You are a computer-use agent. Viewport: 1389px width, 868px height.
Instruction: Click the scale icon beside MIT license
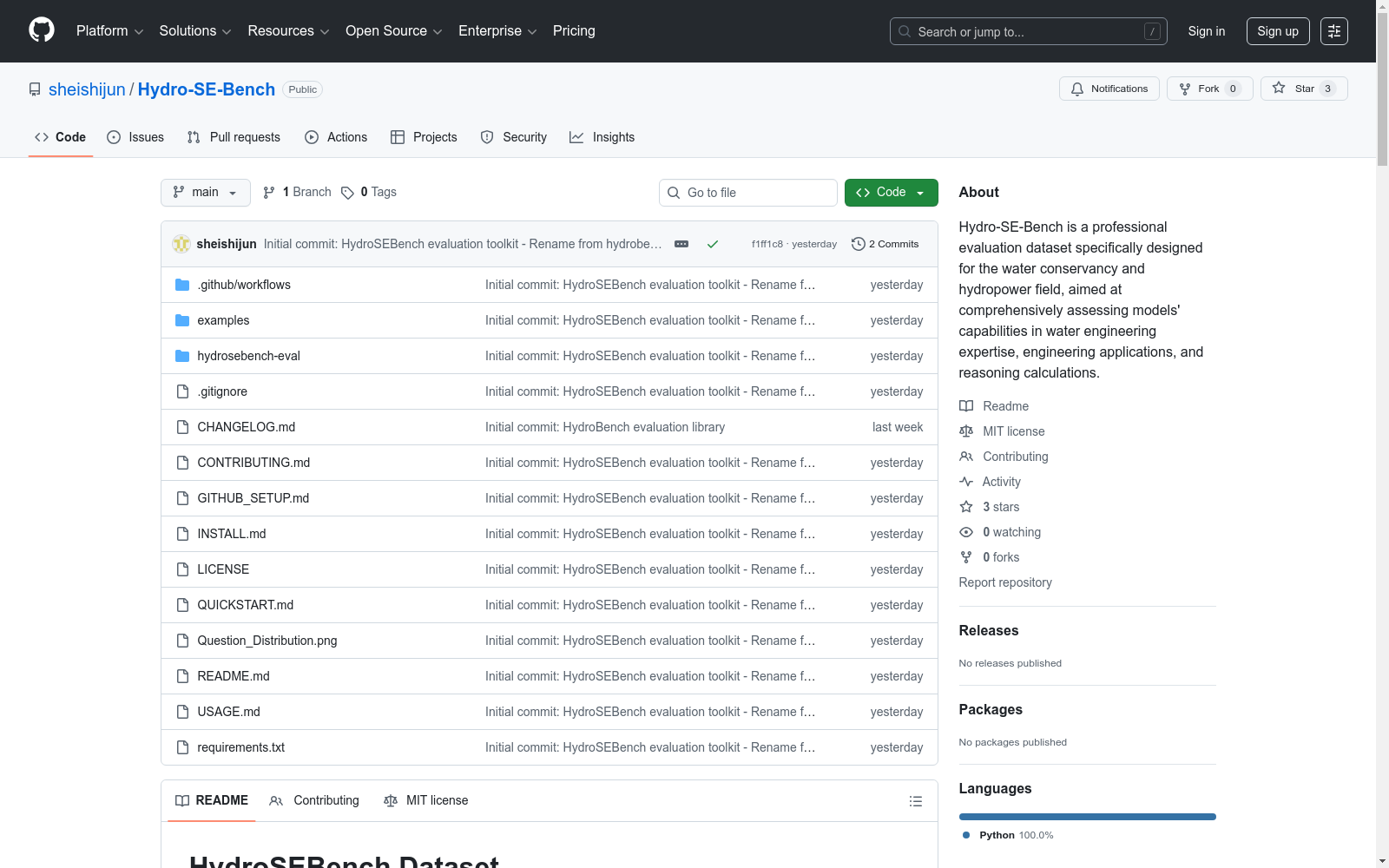(966, 431)
